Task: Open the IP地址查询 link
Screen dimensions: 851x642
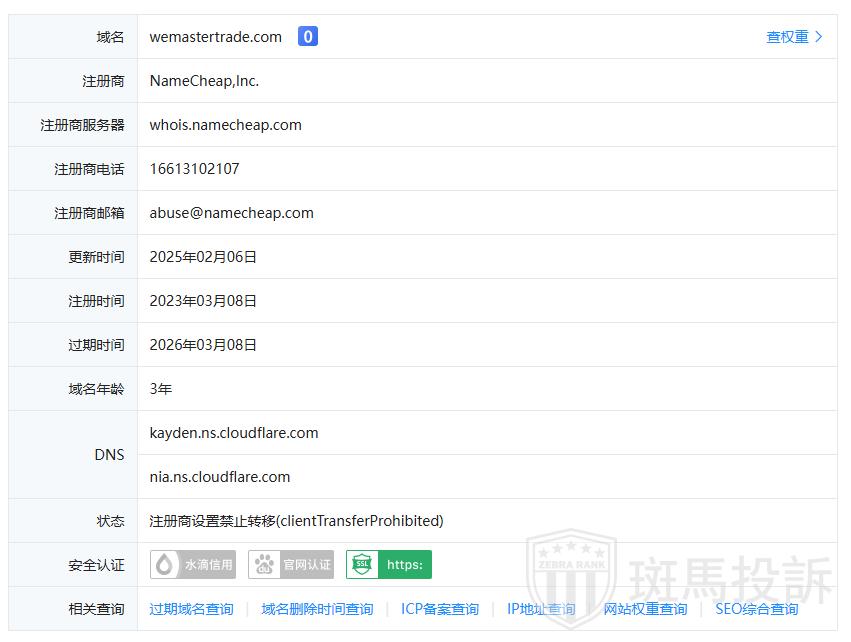Action: pos(541,609)
